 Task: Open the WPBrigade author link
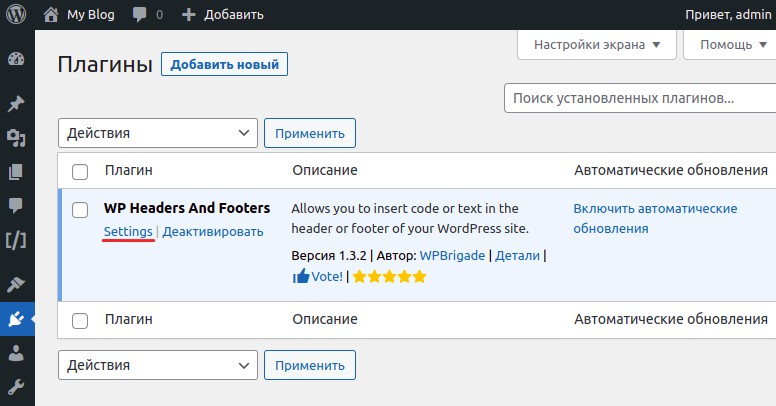coord(452,255)
